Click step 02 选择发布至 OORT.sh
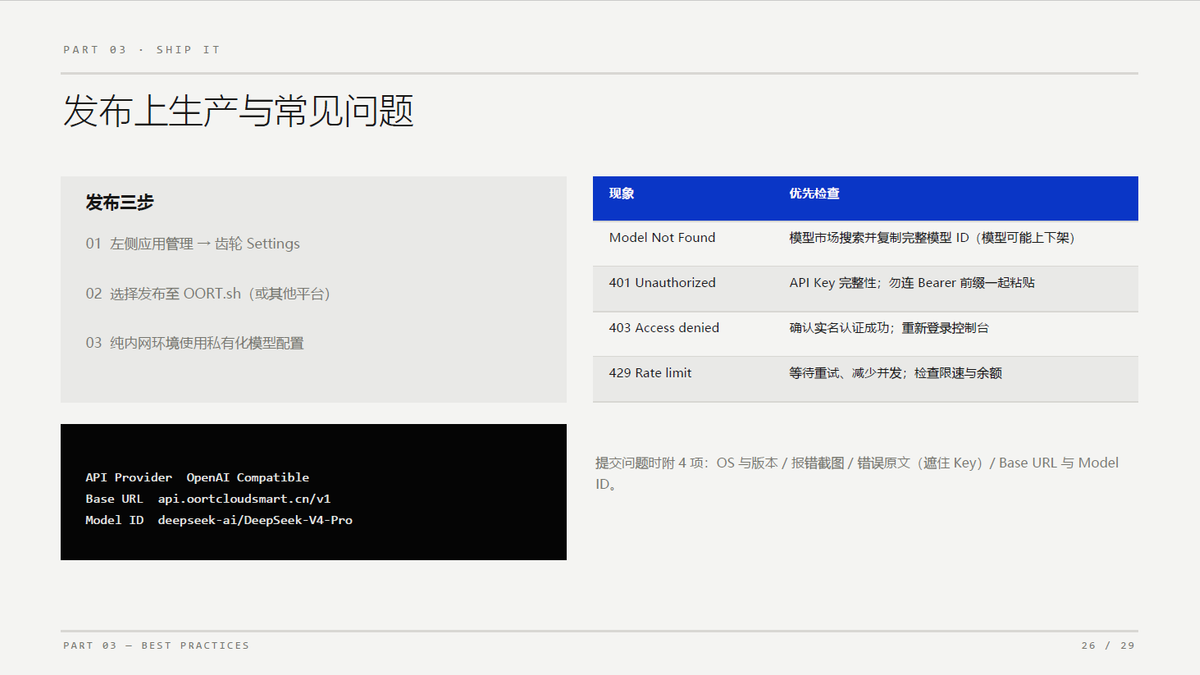This screenshot has height=675, width=1200. coord(208,293)
